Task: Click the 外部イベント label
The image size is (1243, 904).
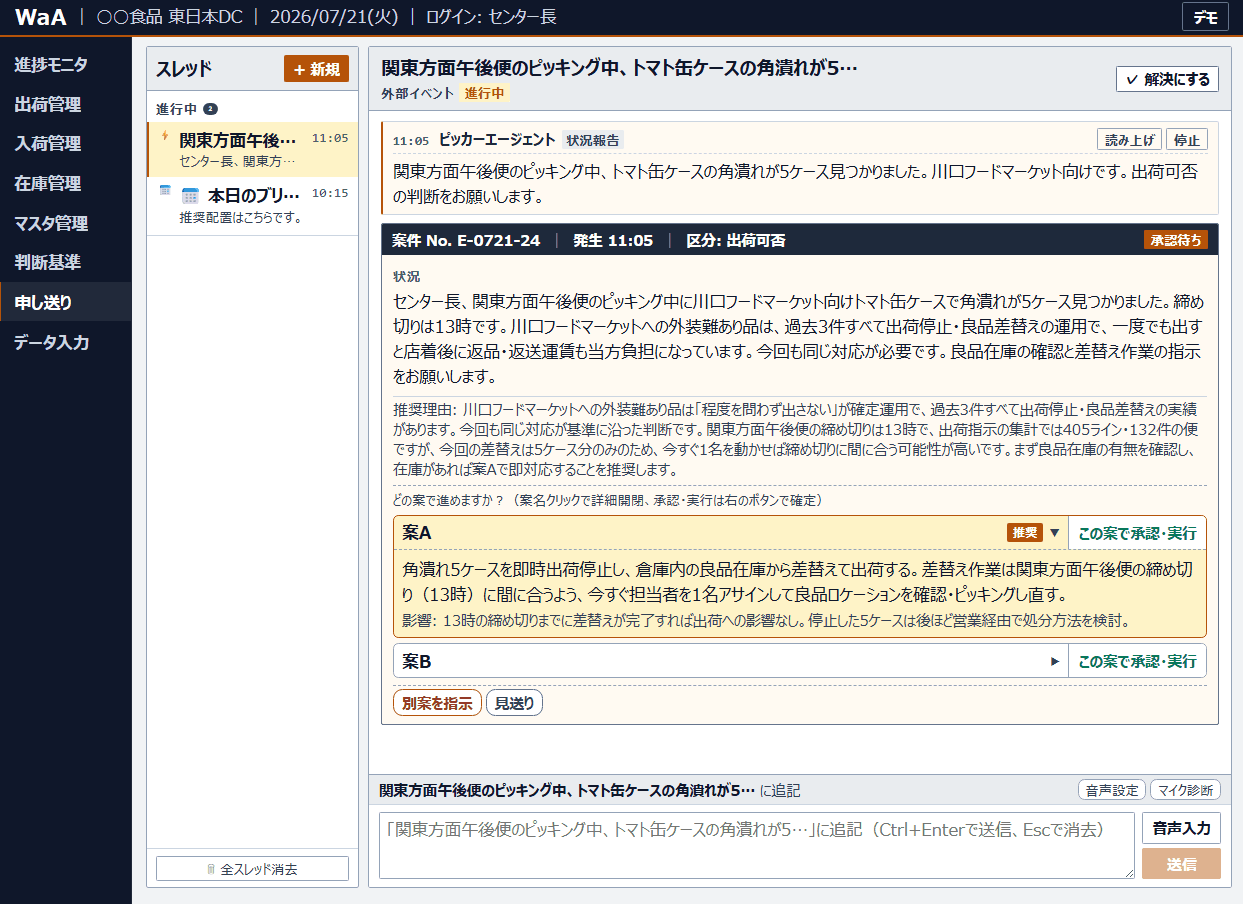Action: (x=418, y=93)
